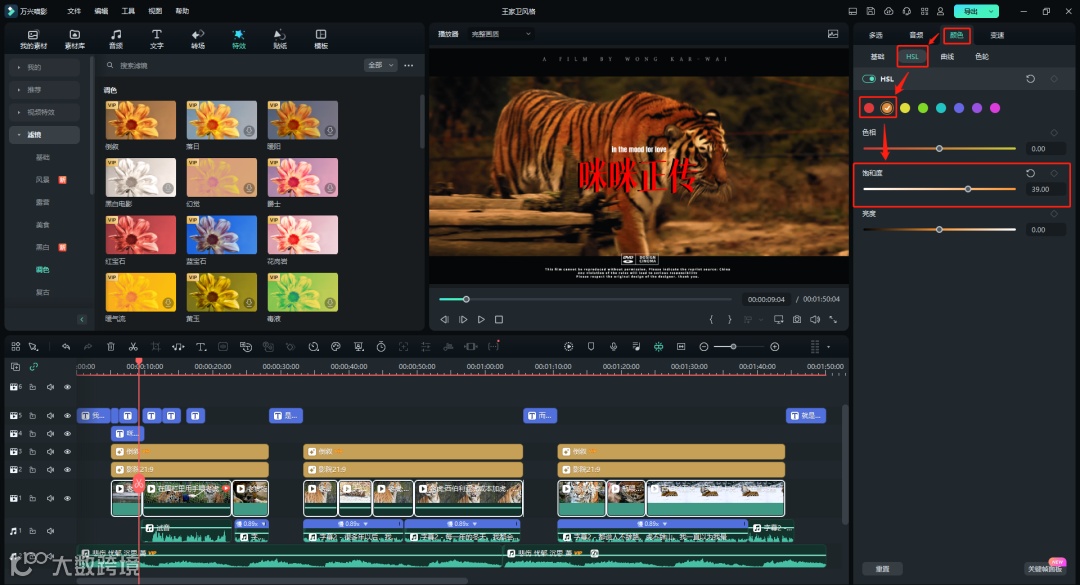Switch to the 颜色 color tab
The image size is (1080, 585).
[956, 34]
